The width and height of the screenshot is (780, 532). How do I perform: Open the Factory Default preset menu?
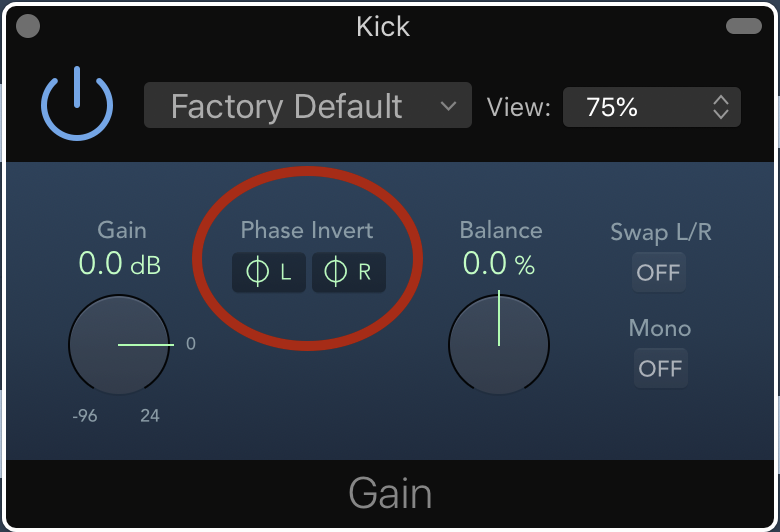(x=307, y=106)
